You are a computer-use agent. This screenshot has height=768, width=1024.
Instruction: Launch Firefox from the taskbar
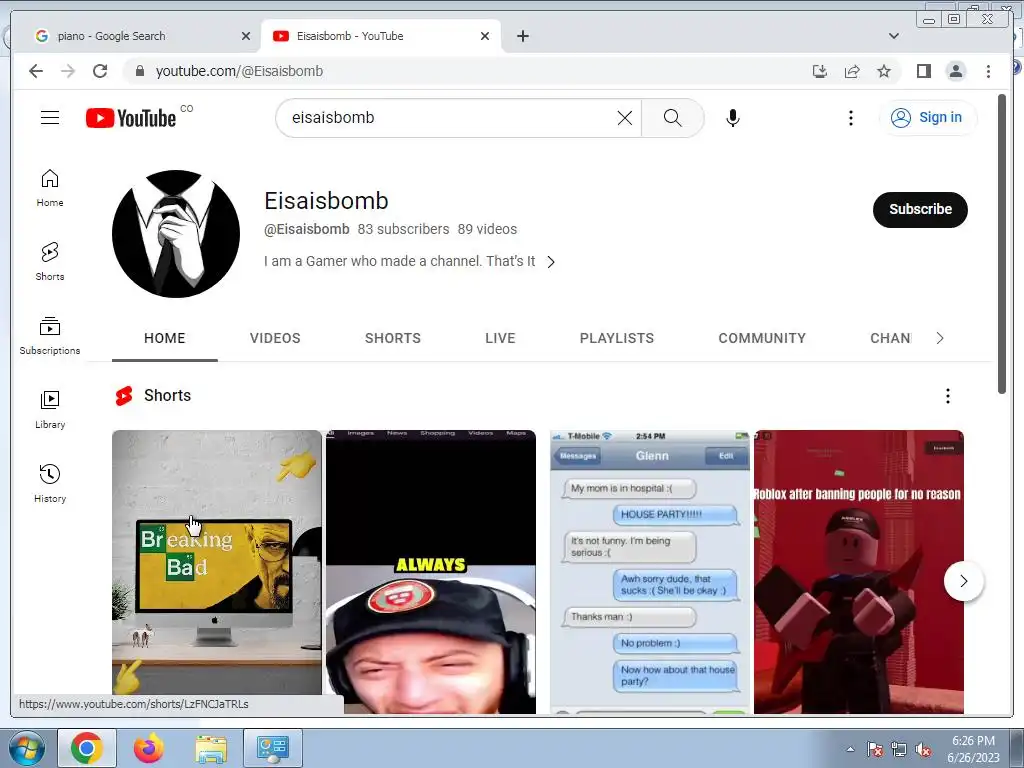(x=149, y=748)
